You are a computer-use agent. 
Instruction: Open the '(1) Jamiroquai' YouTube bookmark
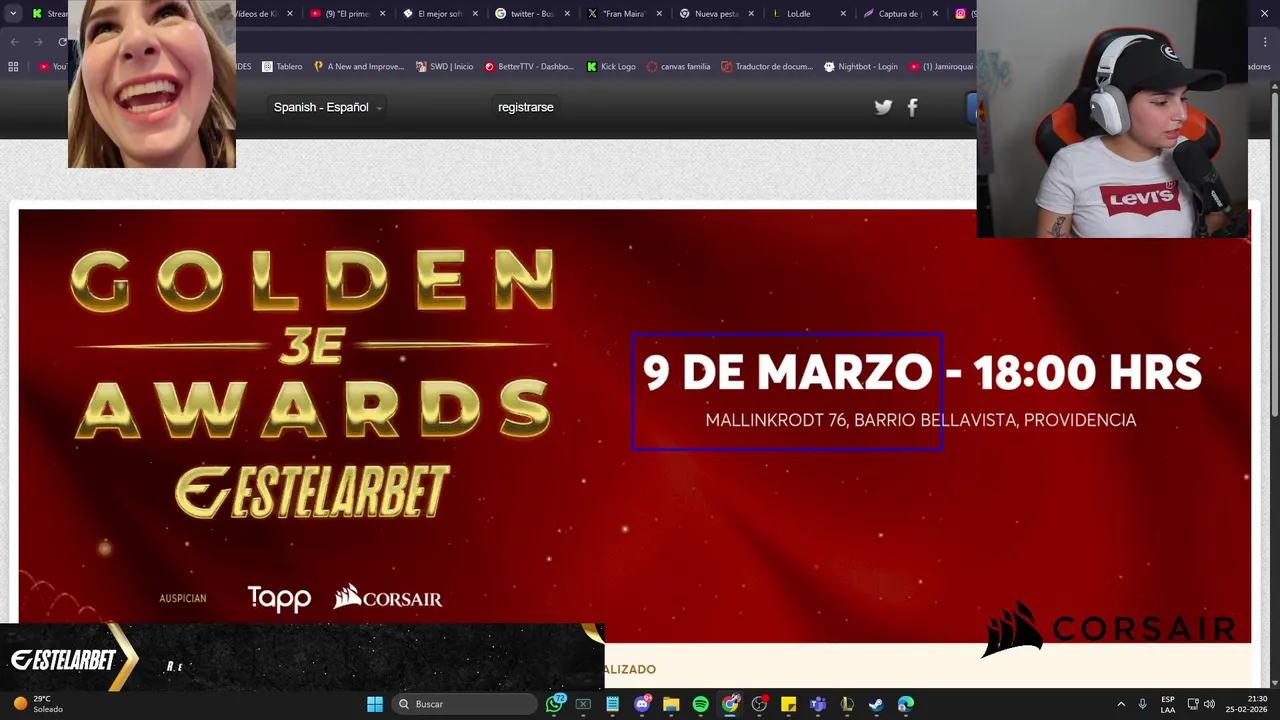point(940,67)
